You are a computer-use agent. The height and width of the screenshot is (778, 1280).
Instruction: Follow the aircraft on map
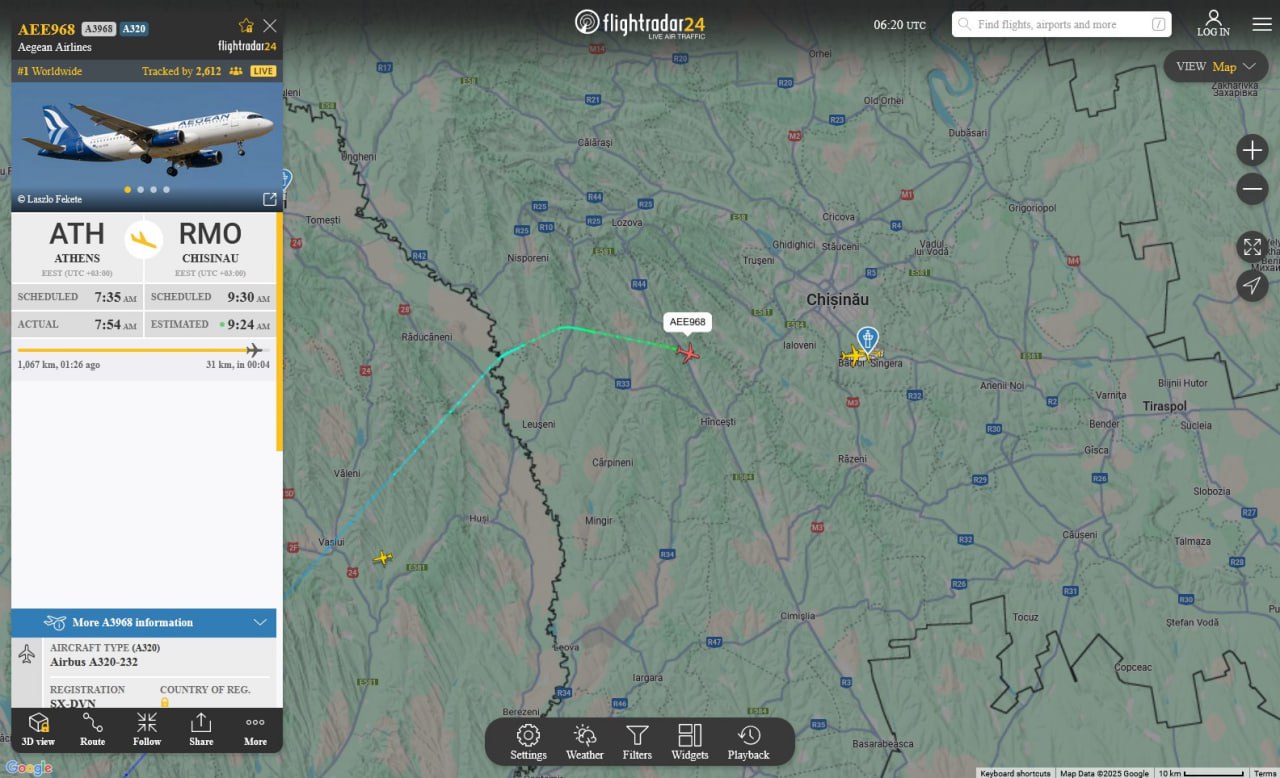(147, 729)
